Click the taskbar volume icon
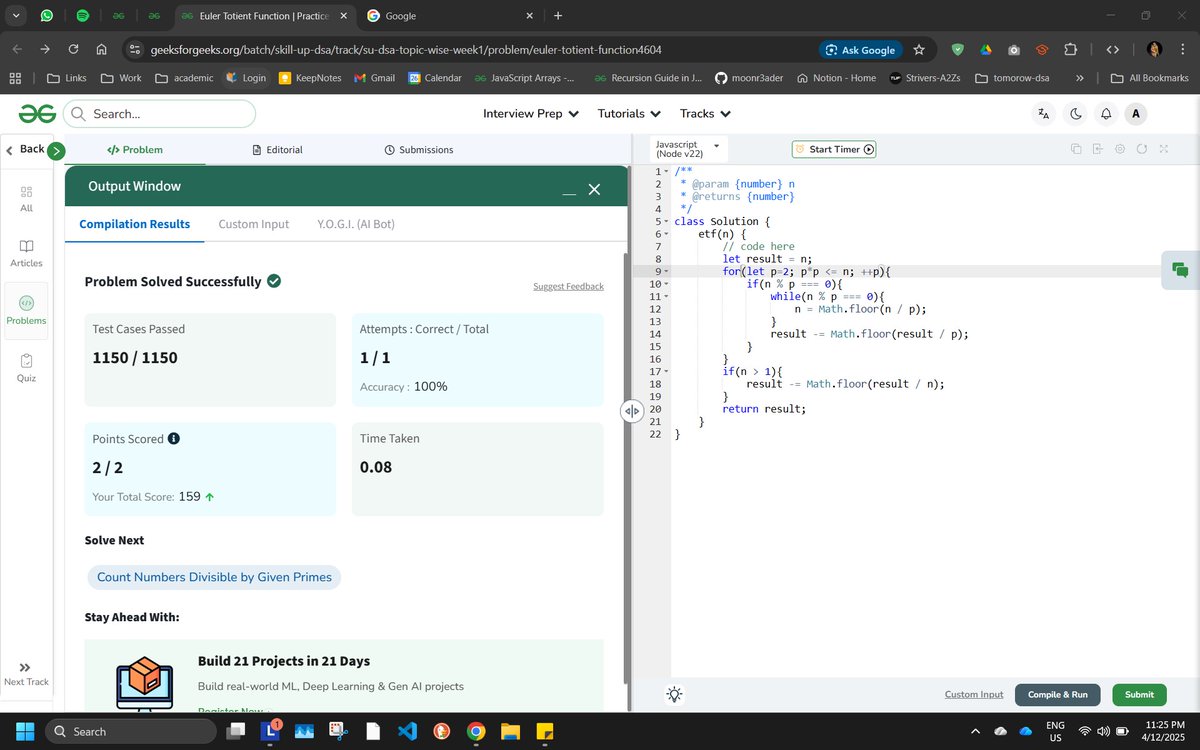 (1104, 731)
